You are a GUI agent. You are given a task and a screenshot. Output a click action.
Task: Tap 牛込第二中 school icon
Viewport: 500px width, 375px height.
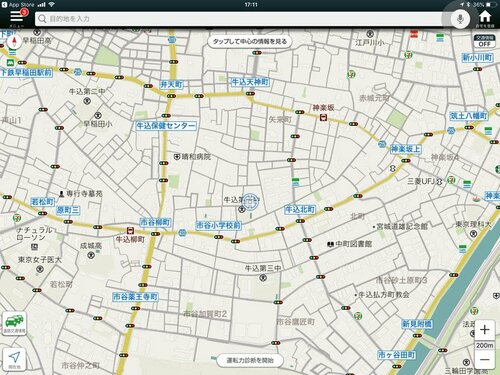pyautogui.click(x=87, y=100)
